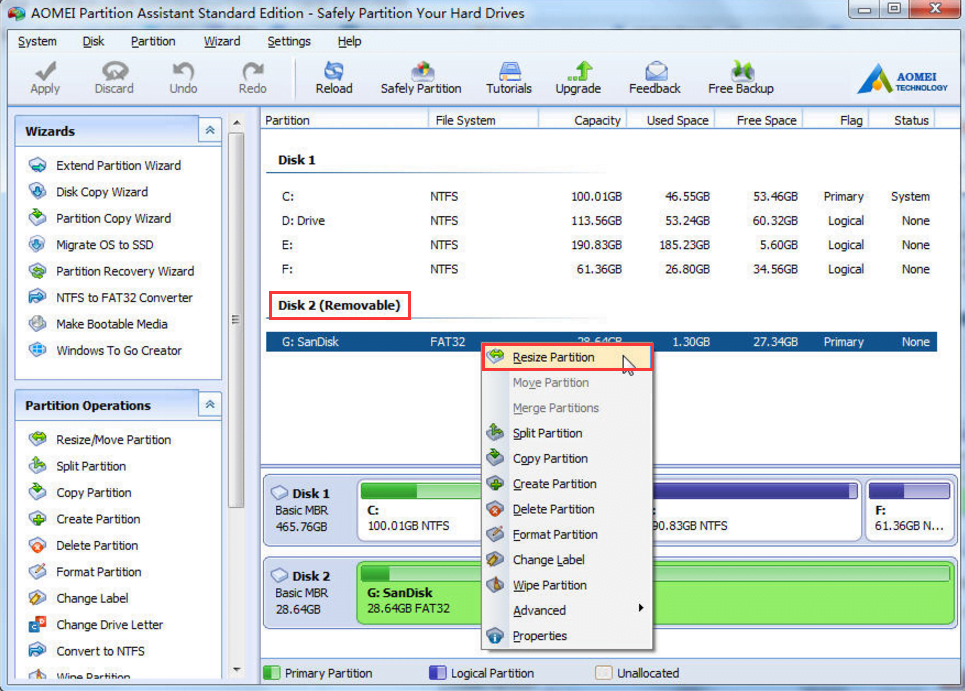Sort by Free Space column header
The image size is (965, 691).
759,120
